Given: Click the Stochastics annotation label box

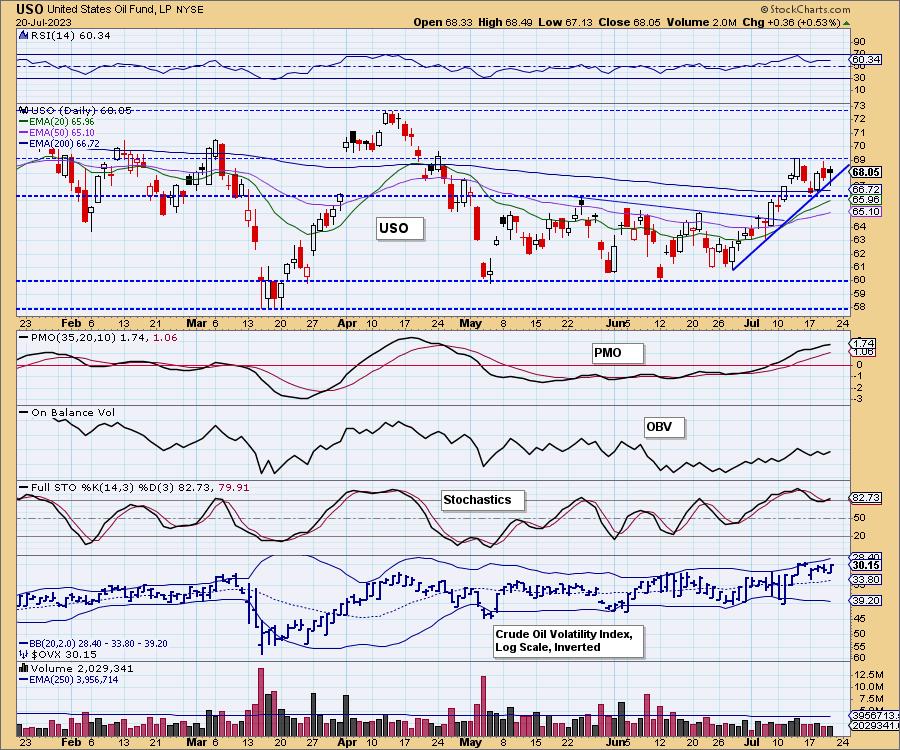Looking at the screenshot, I should (x=483, y=500).
